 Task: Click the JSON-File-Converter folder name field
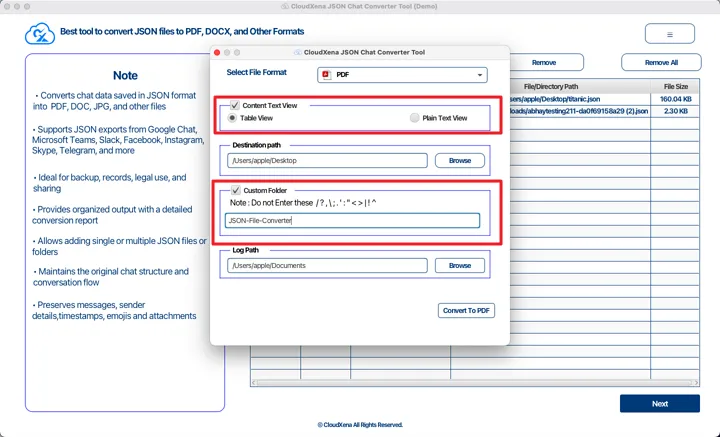click(x=352, y=221)
